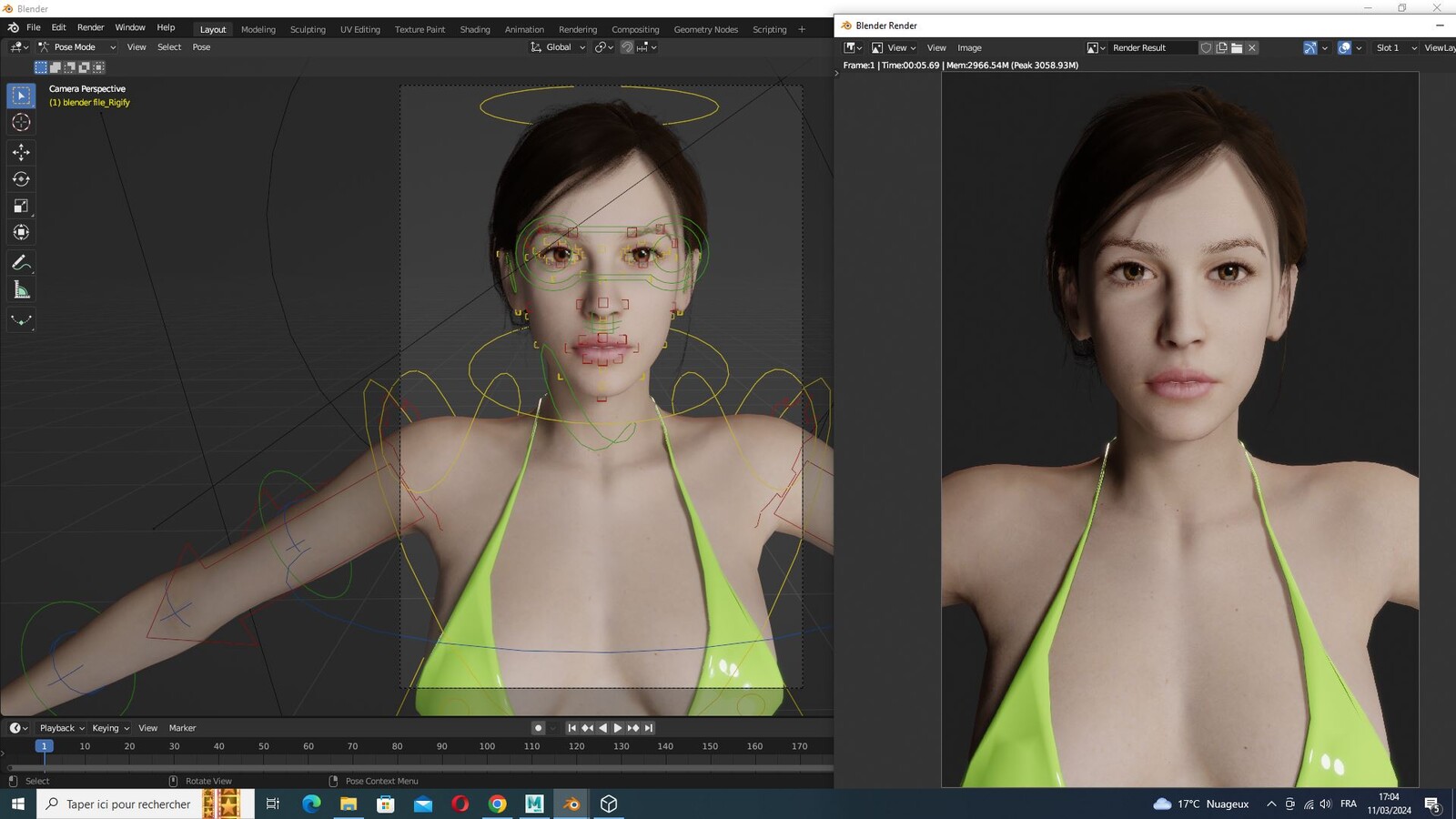The width and height of the screenshot is (1456, 819).
Task: Switch to the Shading workspace tab
Action: (x=475, y=29)
